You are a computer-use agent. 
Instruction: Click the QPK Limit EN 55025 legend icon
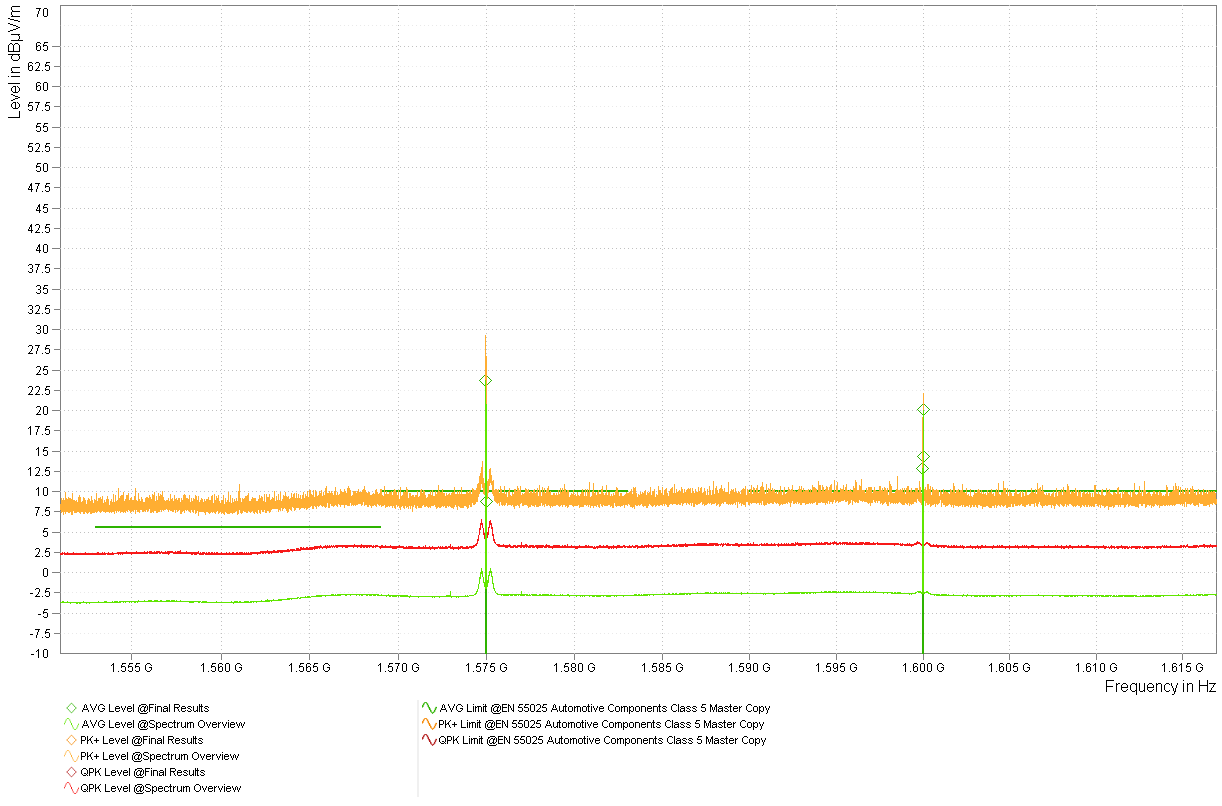pos(429,740)
